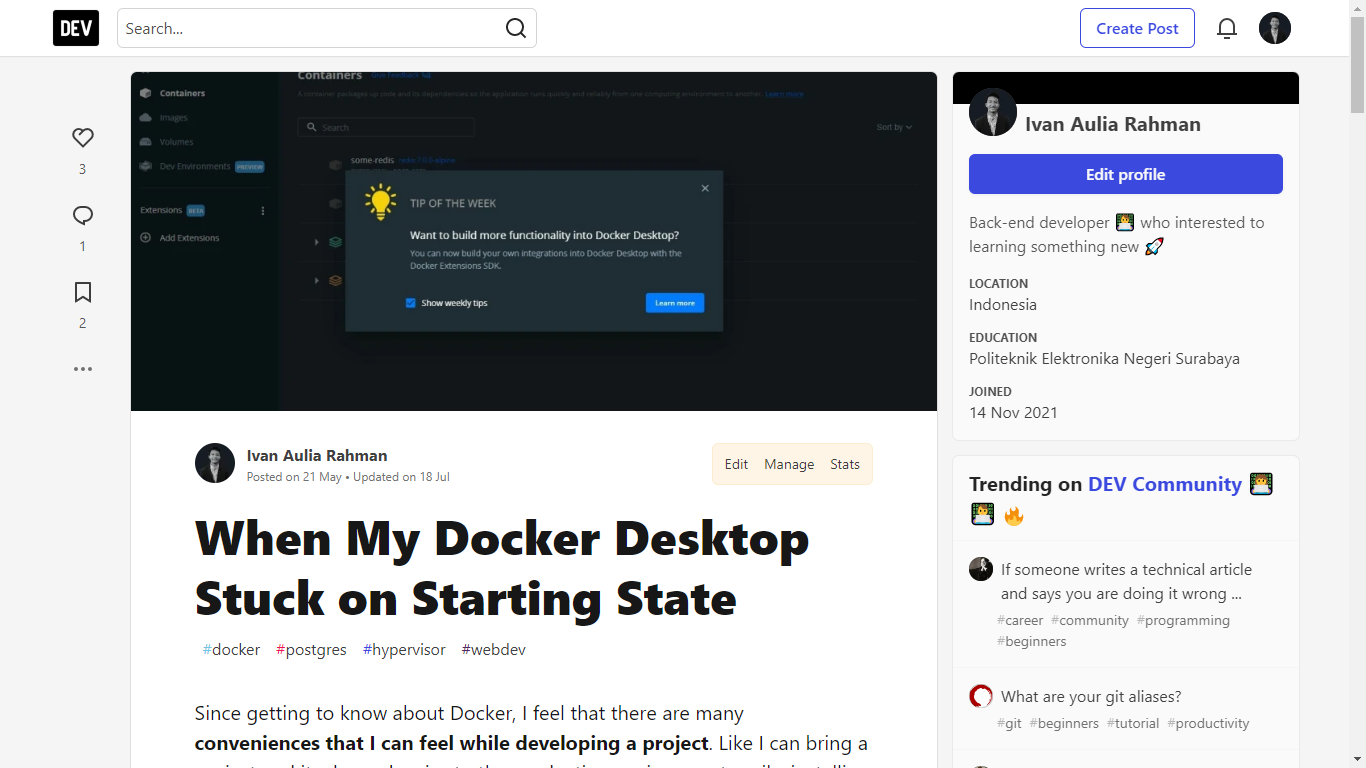Open notifications bell icon
The height and width of the screenshot is (768, 1366).
coord(1227,28)
